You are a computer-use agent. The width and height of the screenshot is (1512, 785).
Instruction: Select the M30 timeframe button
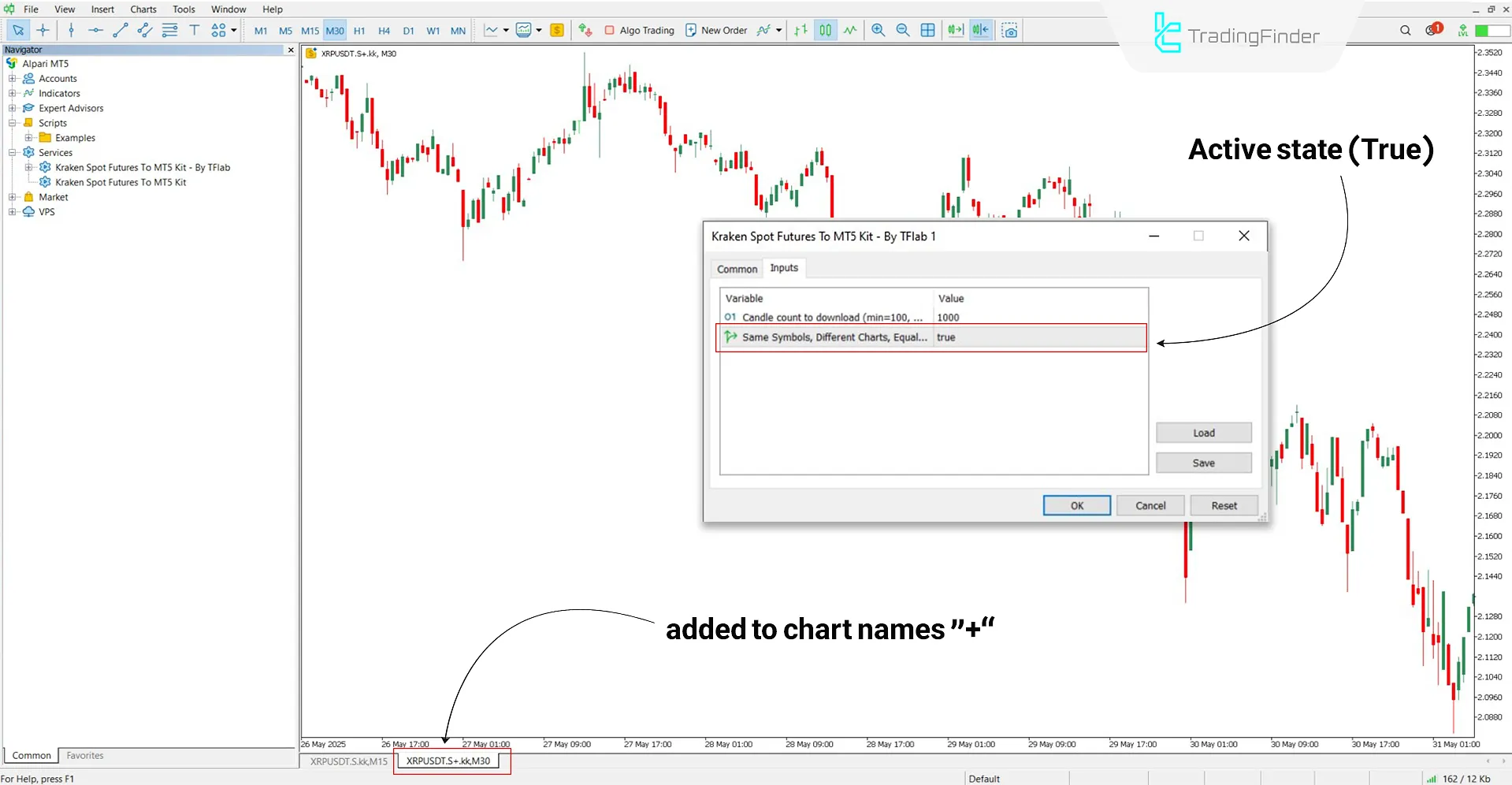335,31
